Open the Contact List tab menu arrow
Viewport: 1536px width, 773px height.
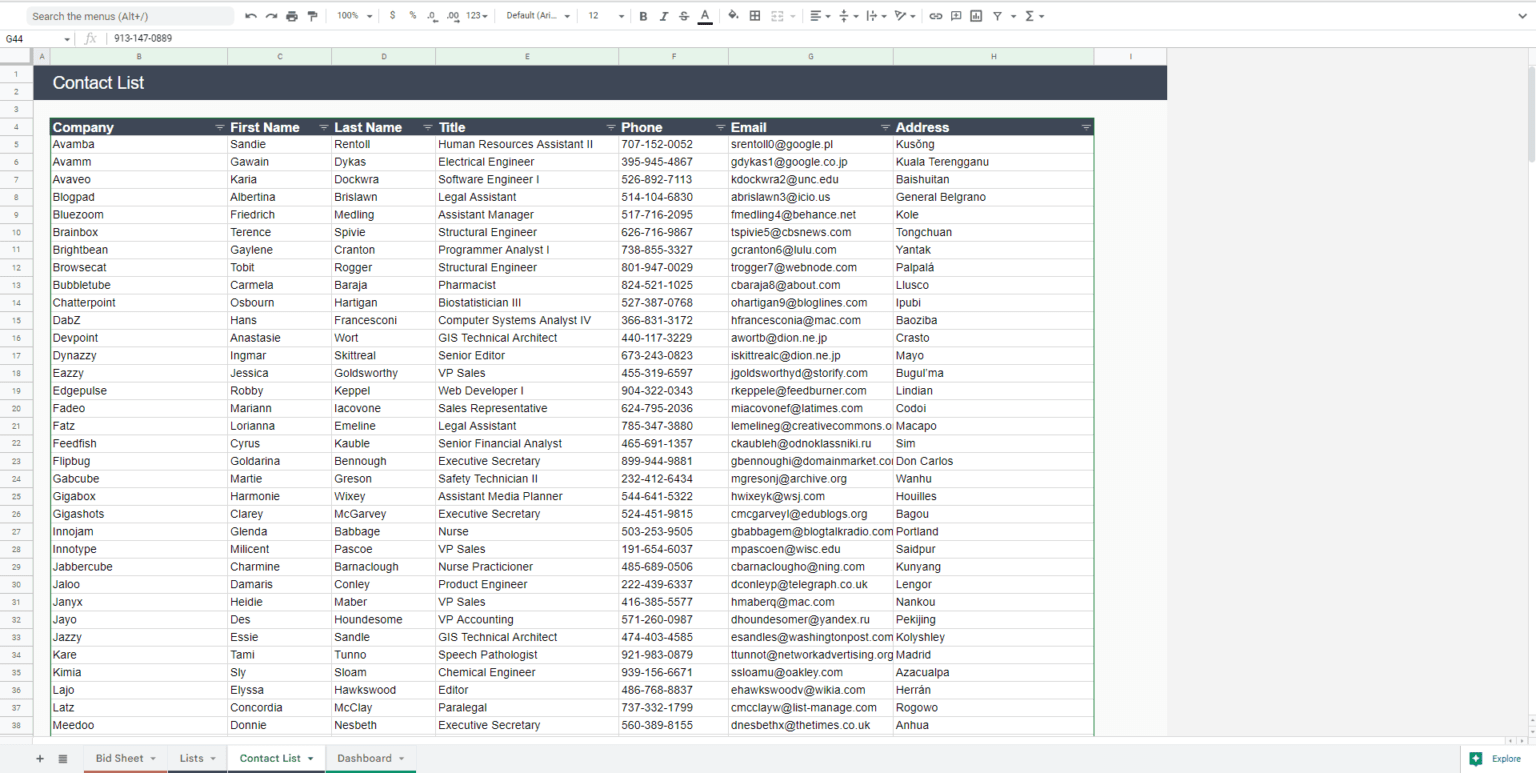(x=309, y=758)
